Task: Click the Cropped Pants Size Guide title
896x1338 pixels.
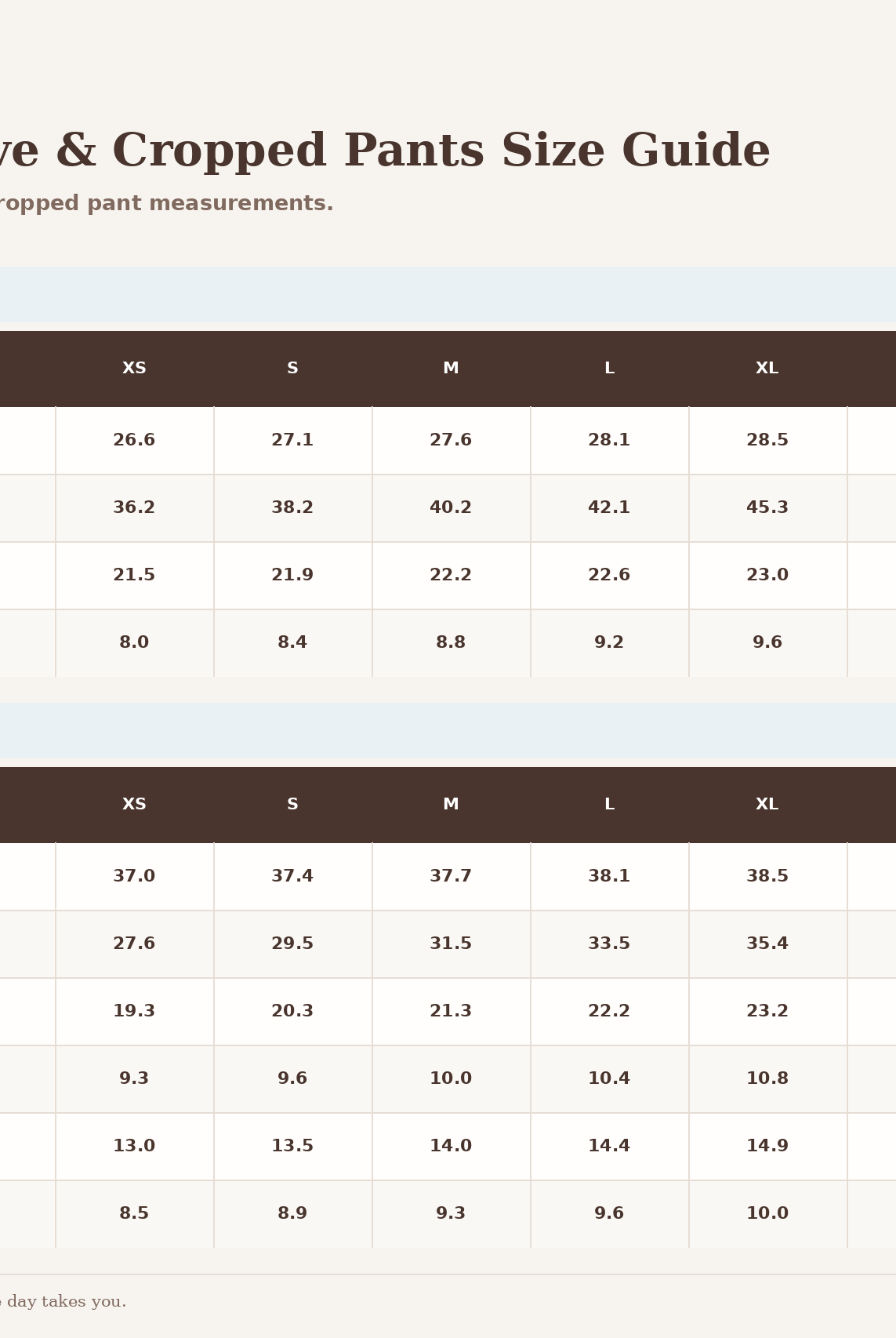Action: tap(385, 151)
